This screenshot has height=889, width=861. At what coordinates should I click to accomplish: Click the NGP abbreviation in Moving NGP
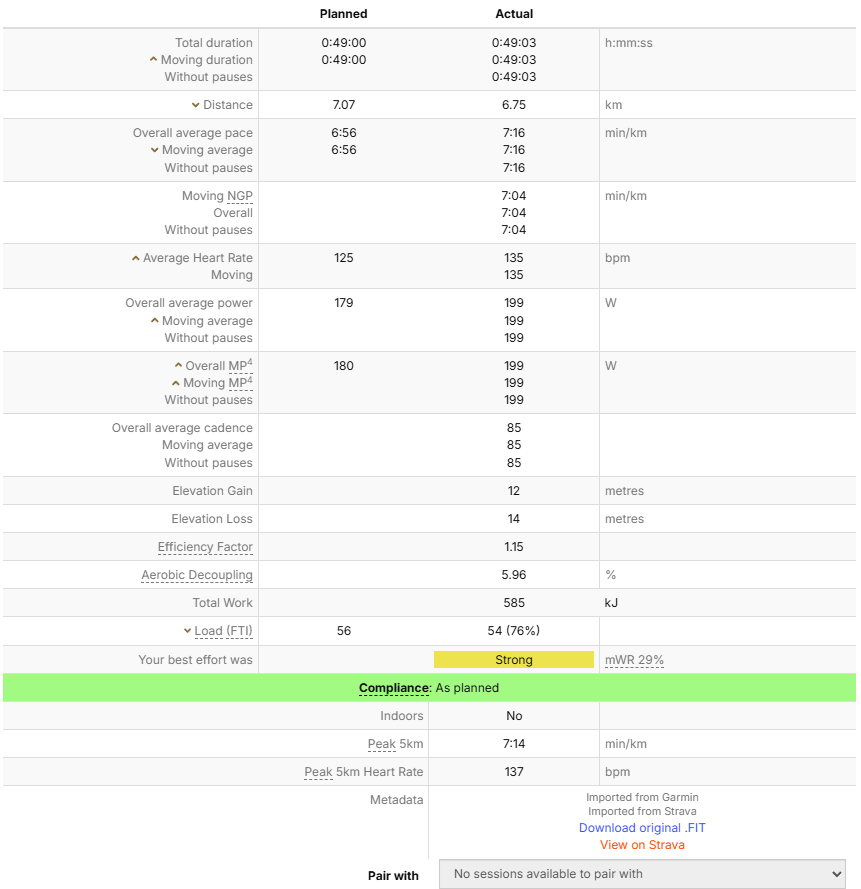click(239, 196)
